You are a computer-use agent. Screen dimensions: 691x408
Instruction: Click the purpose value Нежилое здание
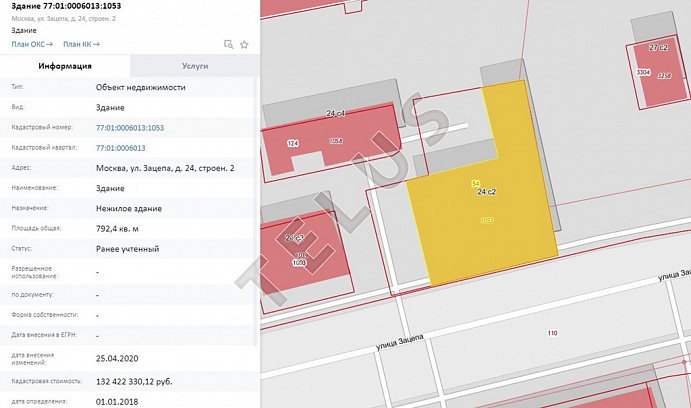pos(129,208)
